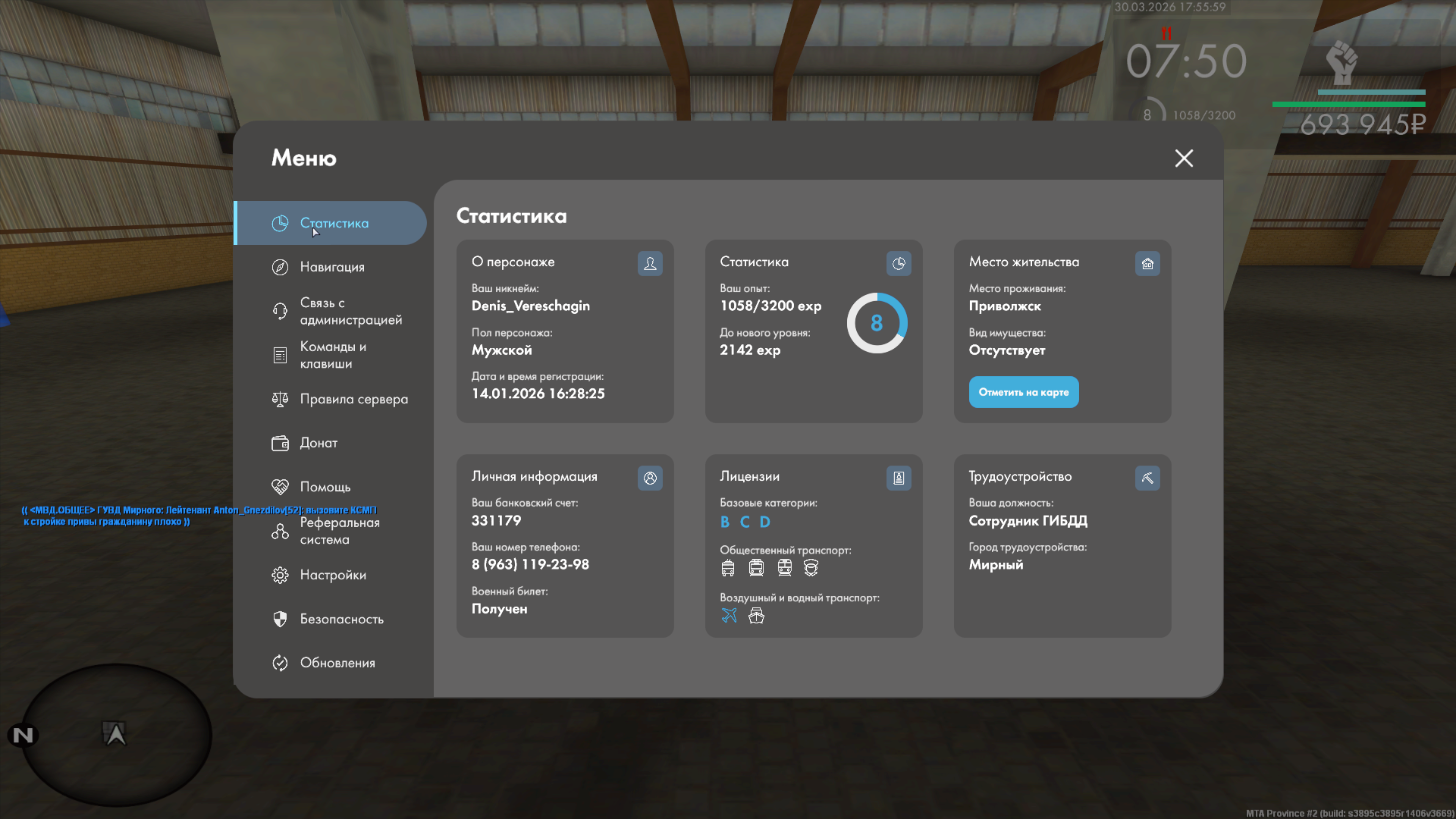1456x819 pixels.
Task: Open Связь с администрацией section
Action: (x=350, y=311)
